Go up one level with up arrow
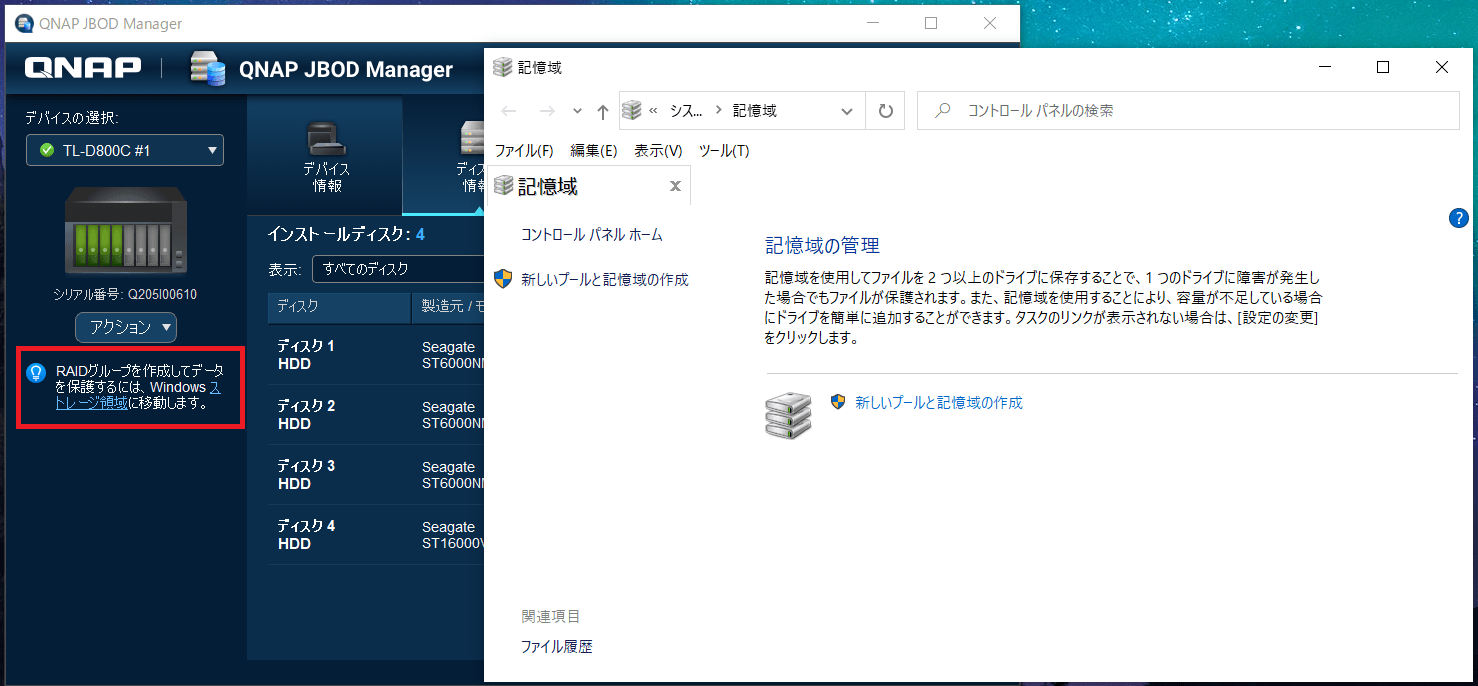 tap(602, 111)
